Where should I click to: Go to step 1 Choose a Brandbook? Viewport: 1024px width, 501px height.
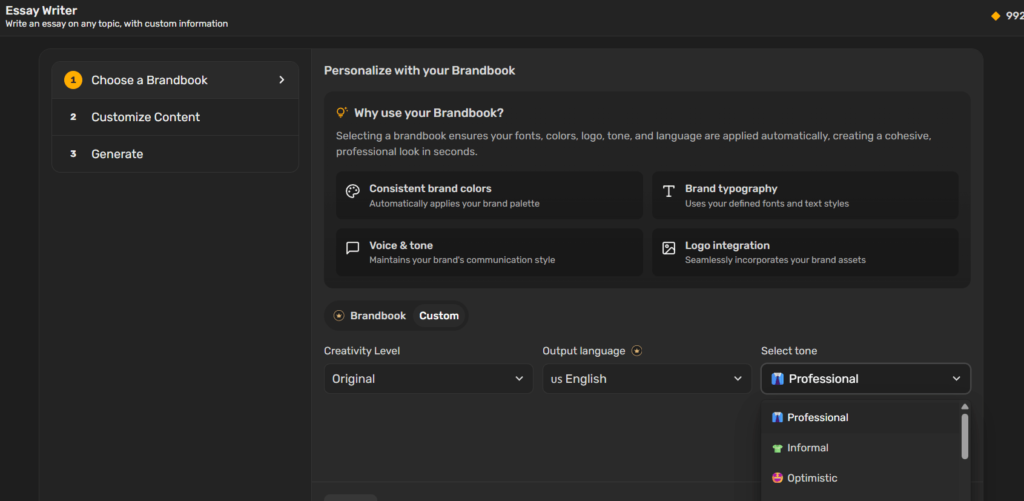[175, 80]
